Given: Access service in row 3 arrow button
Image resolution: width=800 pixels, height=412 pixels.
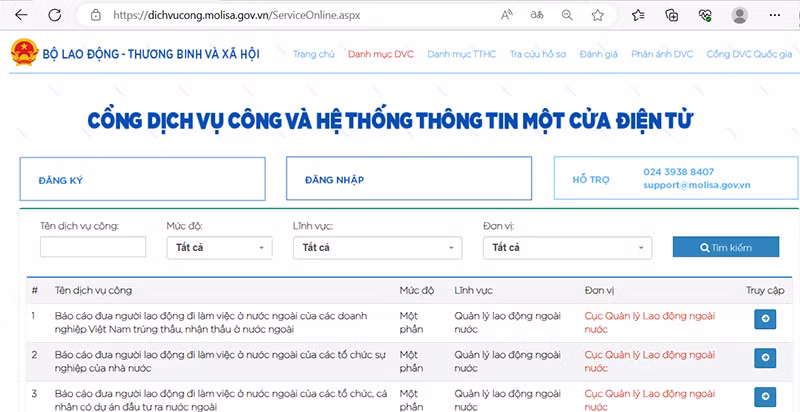Looking at the screenshot, I should pos(765,397).
